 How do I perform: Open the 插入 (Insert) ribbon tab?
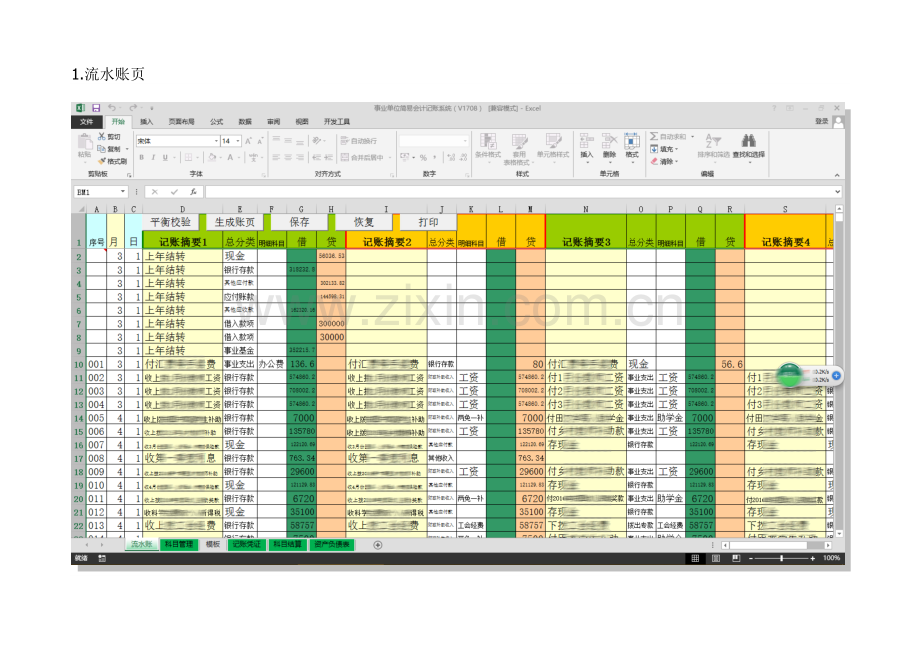(147, 122)
